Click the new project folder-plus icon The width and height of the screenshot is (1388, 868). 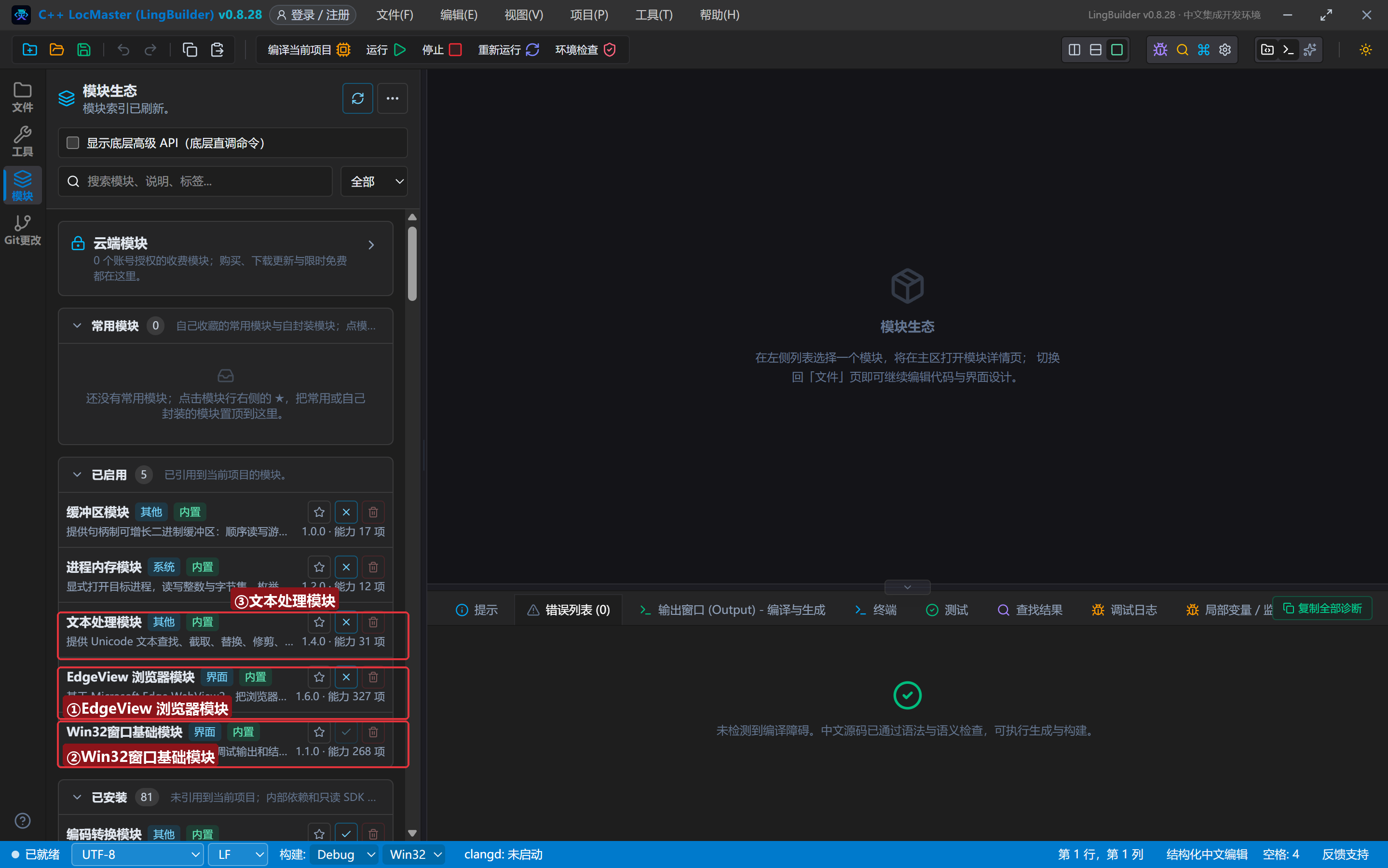tap(29, 50)
